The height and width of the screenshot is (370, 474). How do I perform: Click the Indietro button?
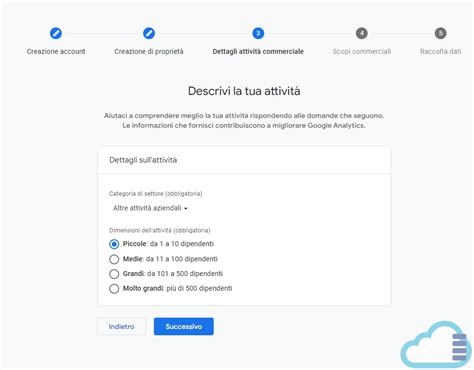click(x=121, y=326)
